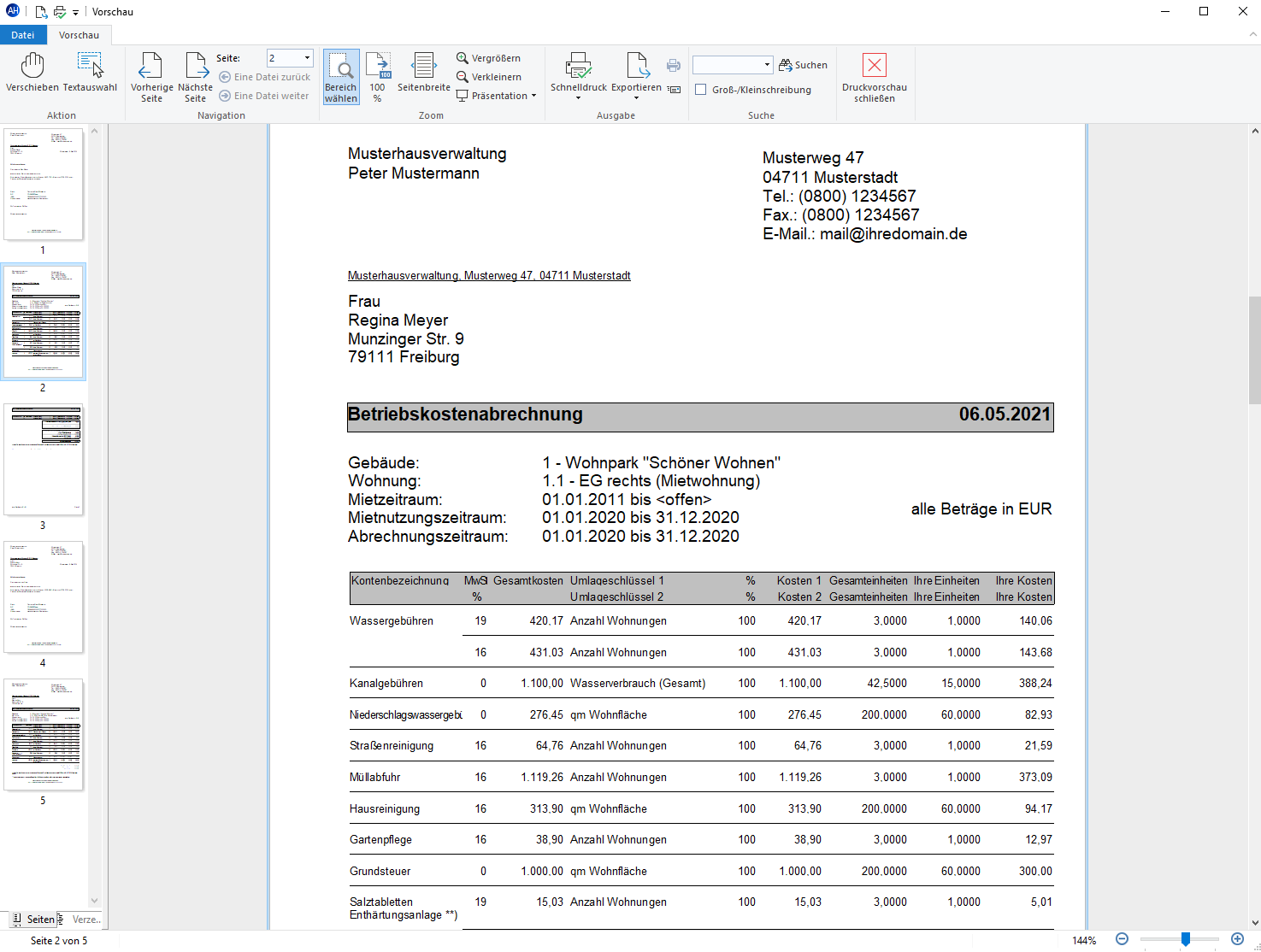Click Eine Datei zurück
1261x952 pixels.
[265, 77]
